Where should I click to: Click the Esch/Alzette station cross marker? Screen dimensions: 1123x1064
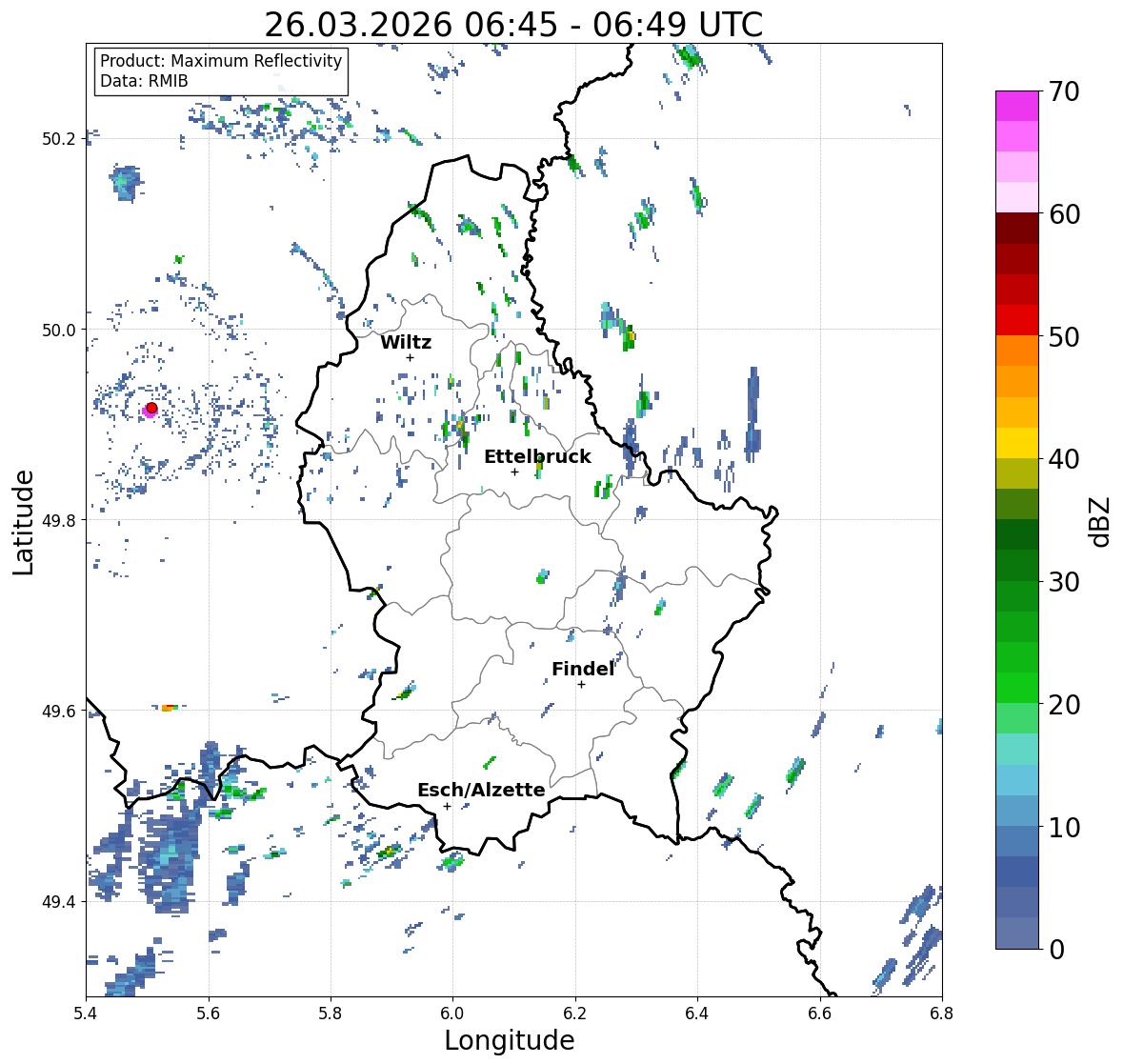447,806
